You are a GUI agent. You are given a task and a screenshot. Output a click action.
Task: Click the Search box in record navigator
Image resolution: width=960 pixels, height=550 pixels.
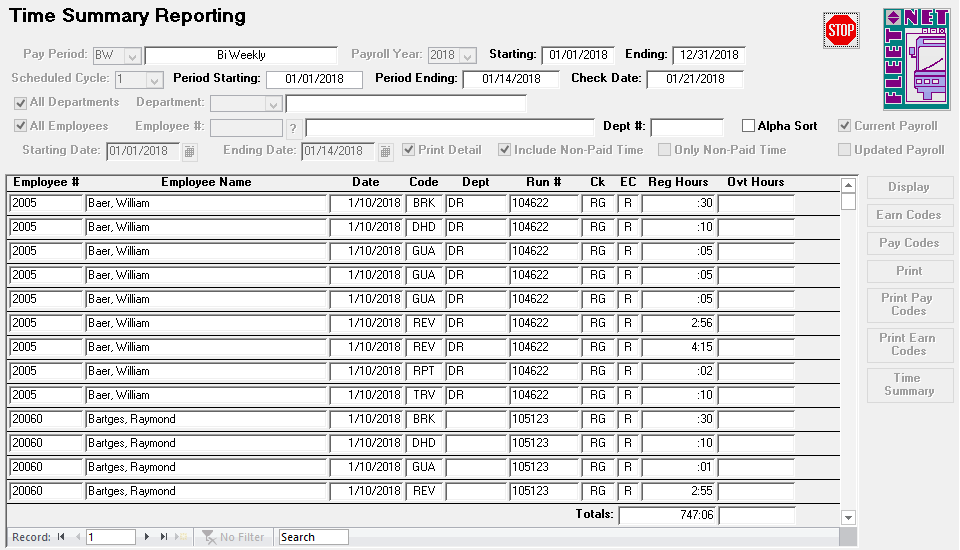313,537
